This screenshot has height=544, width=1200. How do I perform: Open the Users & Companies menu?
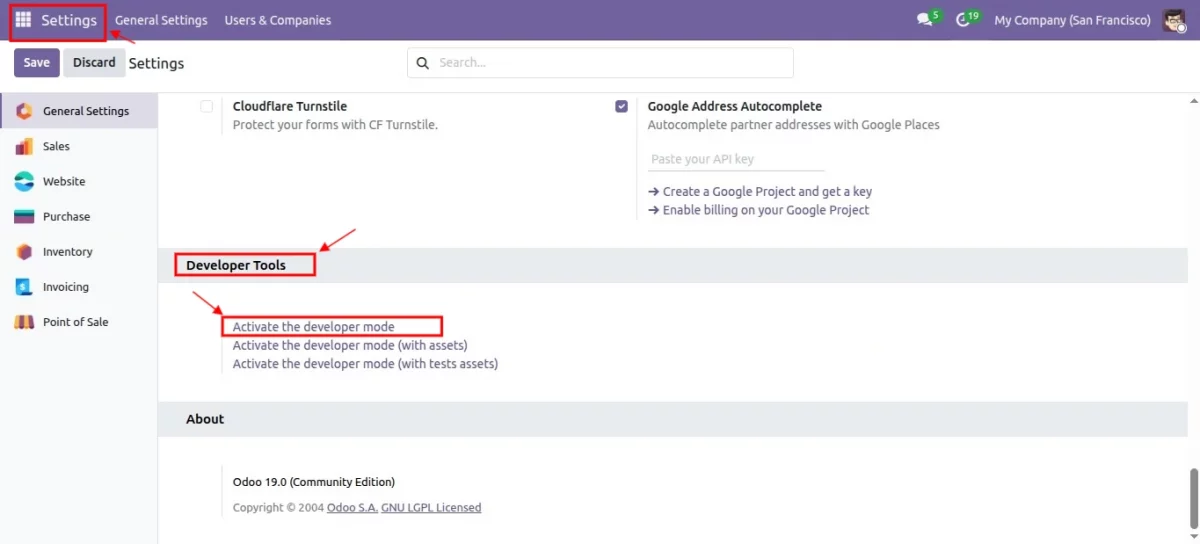click(277, 20)
